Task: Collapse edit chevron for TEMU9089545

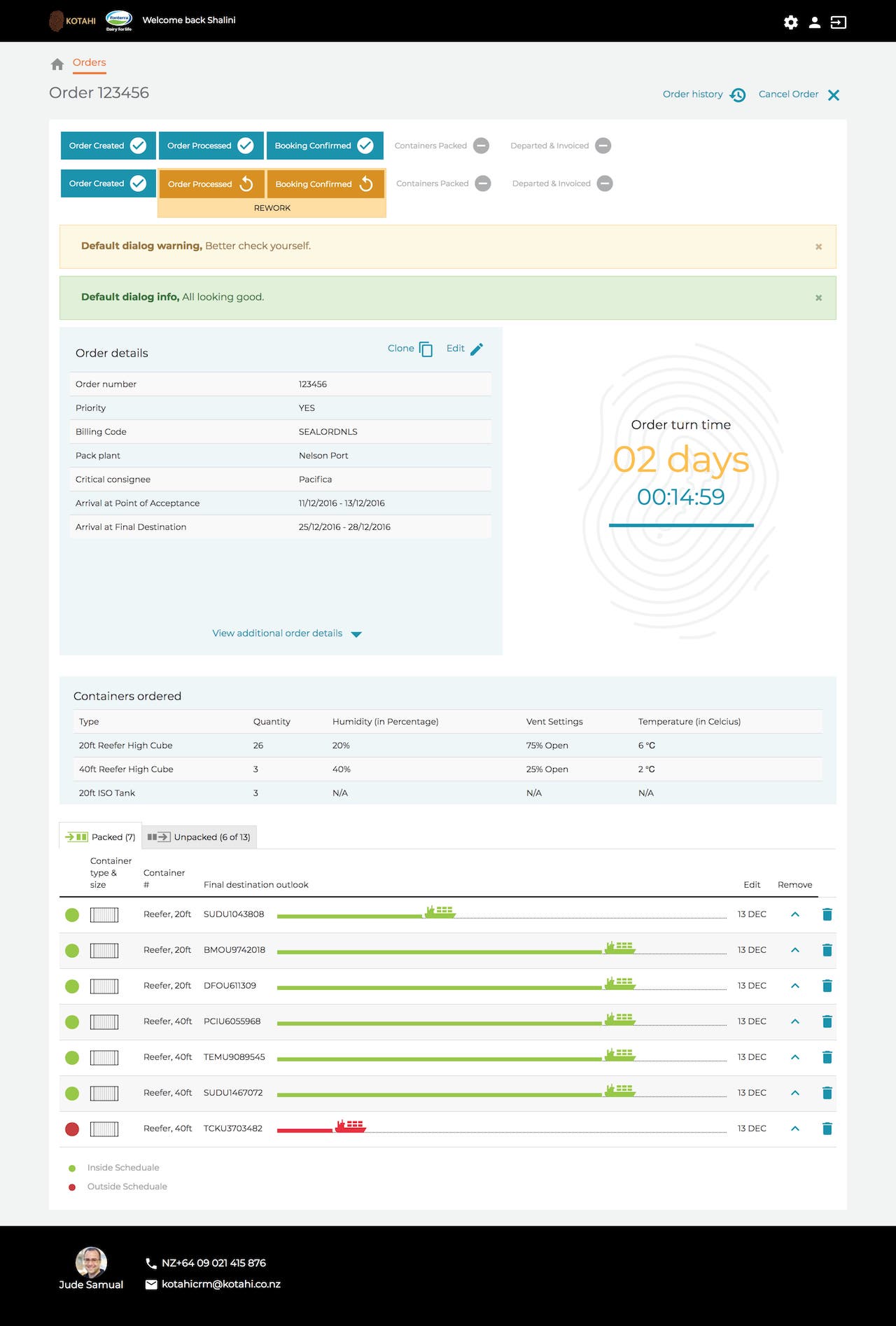Action: click(x=795, y=1057)
